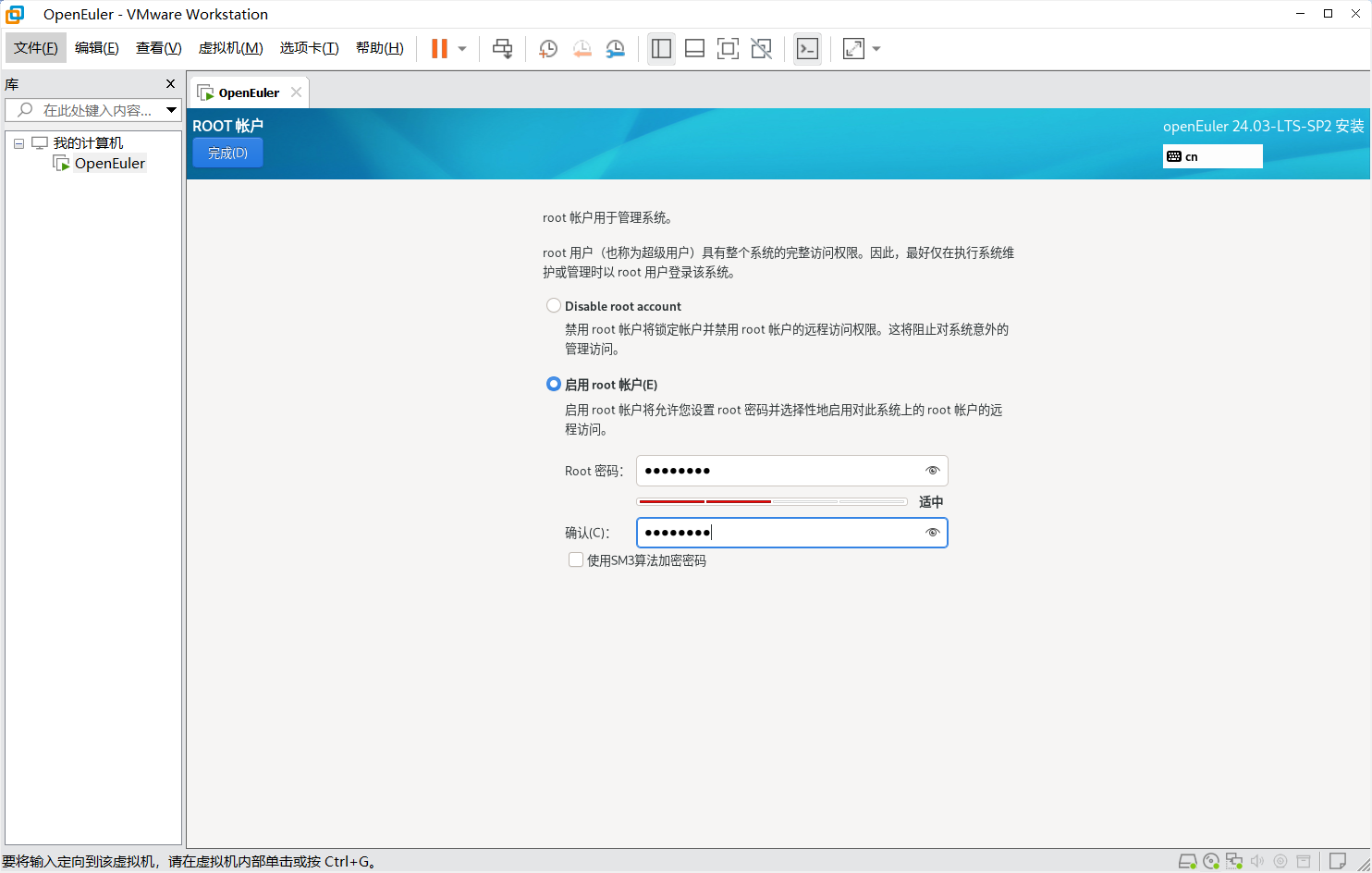Open the 虚拟机(M) menu
This screenshot has height=873, width=1372.
(x=231, y=48)
